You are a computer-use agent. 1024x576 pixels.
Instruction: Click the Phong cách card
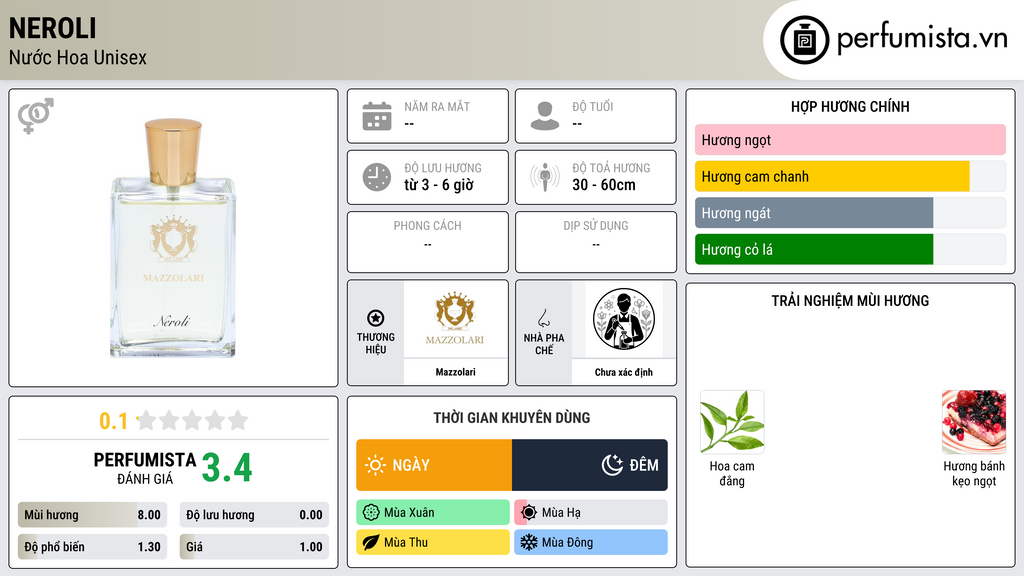coord(428,242)
